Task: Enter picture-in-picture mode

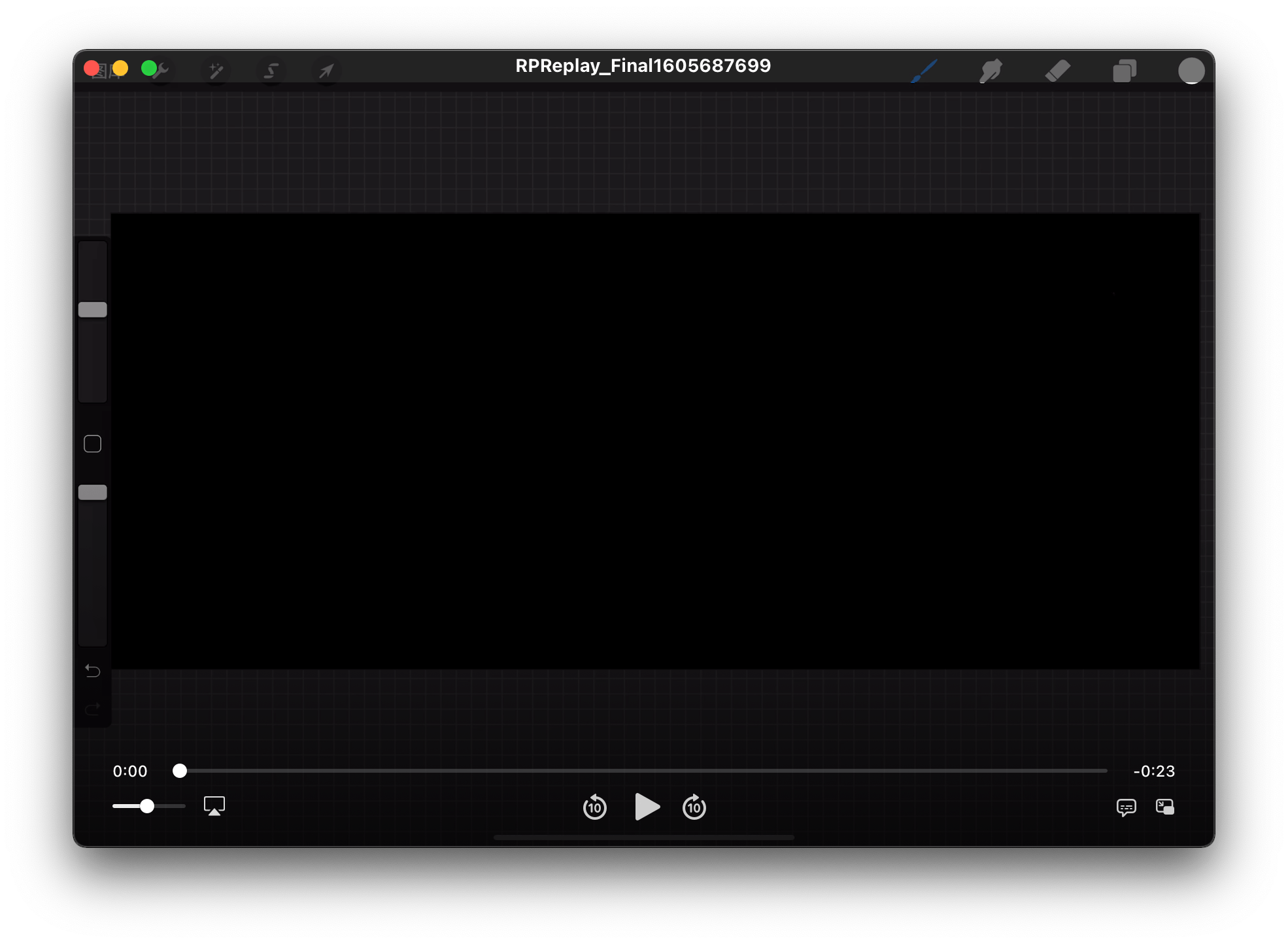Action: 1165,807
